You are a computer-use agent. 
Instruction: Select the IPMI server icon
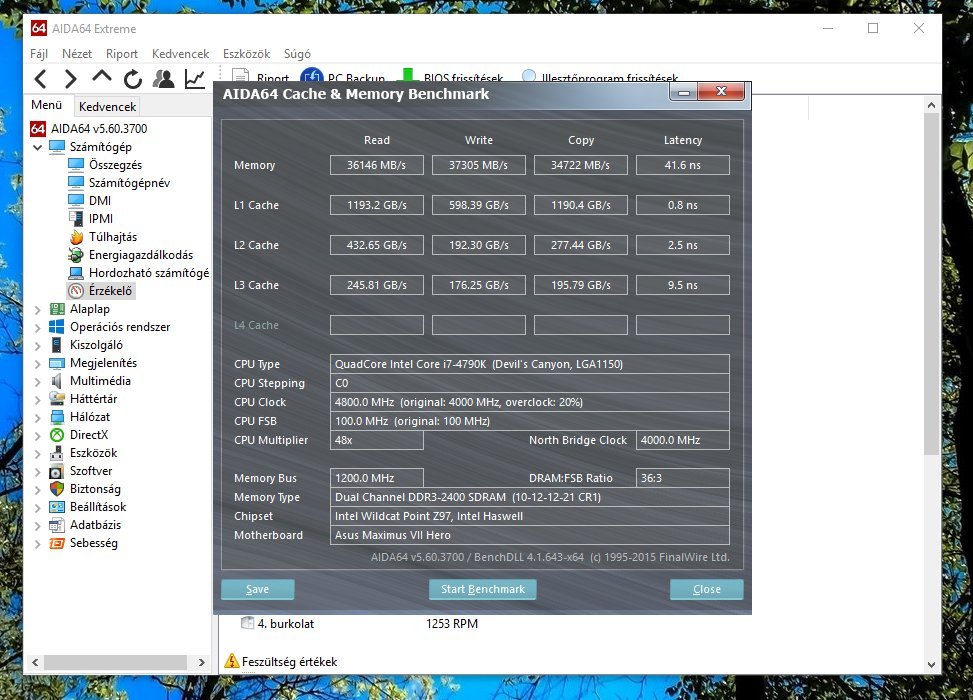pos(76,218)
